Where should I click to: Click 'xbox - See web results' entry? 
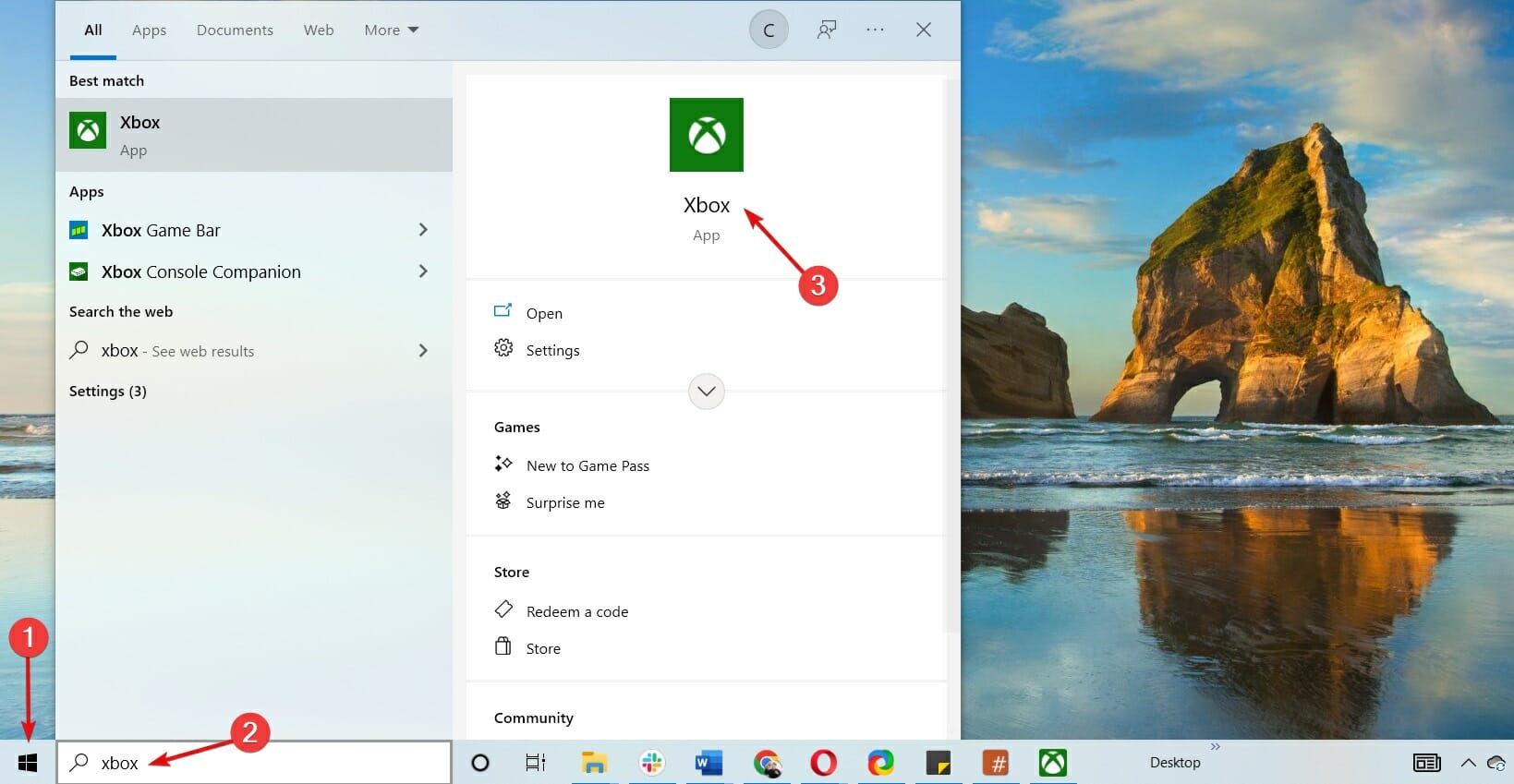pyautogui.click(x=254, y=351)
